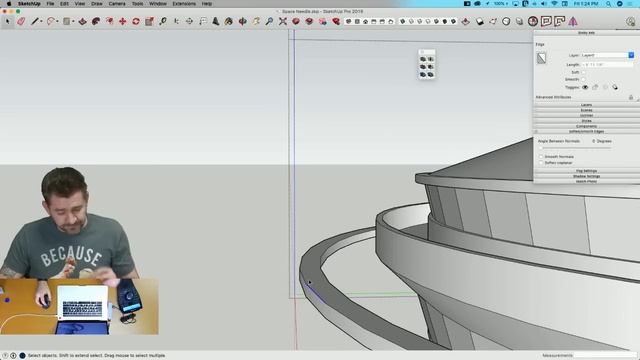Open the Extensions menu
This screenshot has height=360, width=640.
(x=184, y=4)
